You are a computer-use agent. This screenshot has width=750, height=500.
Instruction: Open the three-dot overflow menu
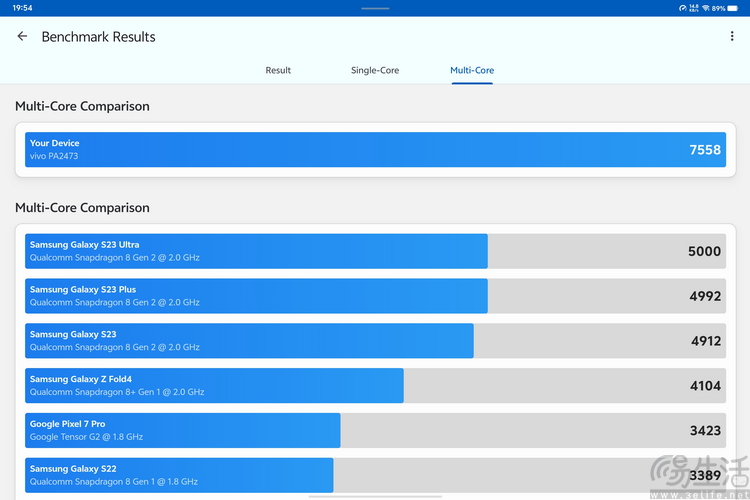[x=732, y=36]
